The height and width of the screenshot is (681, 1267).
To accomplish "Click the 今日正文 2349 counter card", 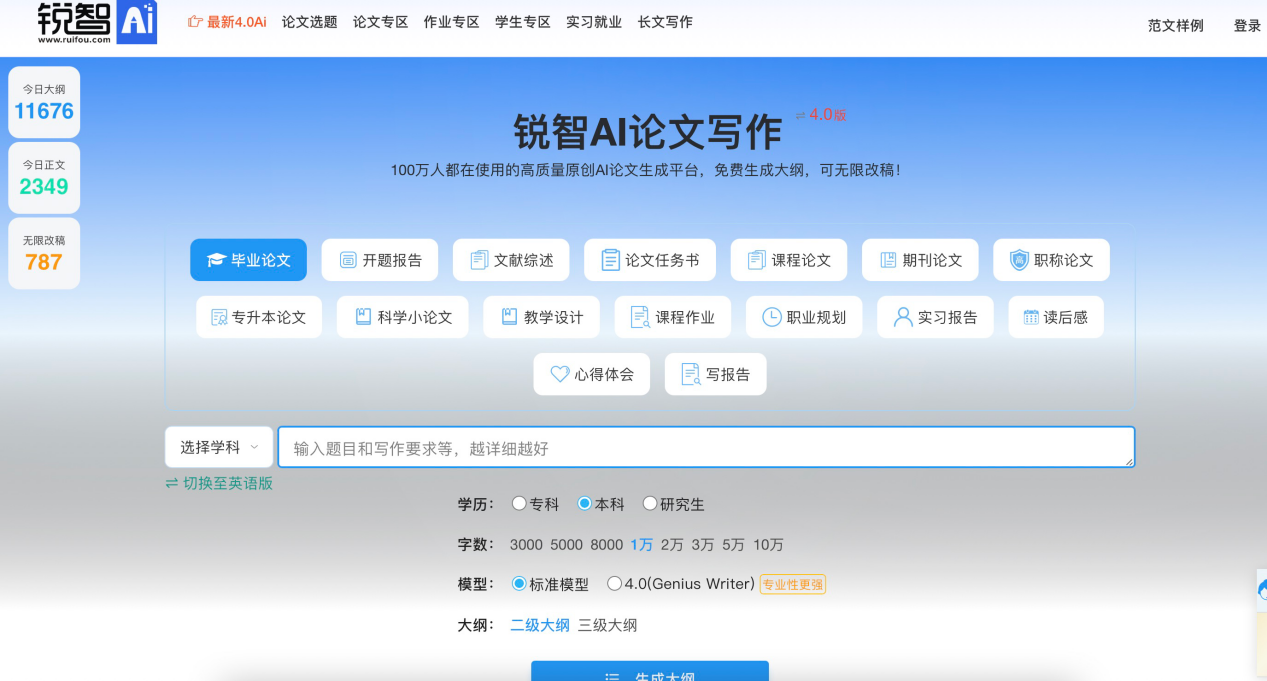I will pos(44,177).
